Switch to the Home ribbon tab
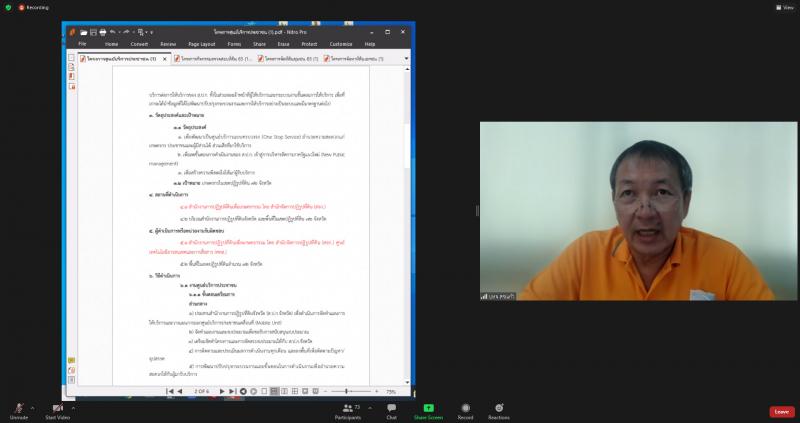The height and width of the screenshot is (423, 800). tap(111, 44)
